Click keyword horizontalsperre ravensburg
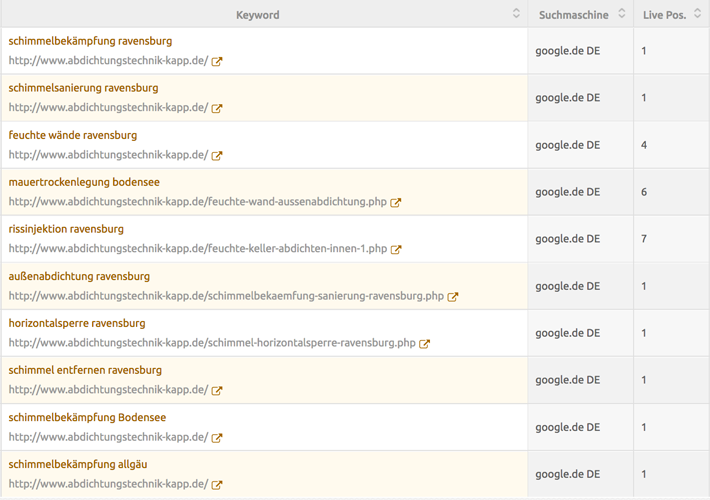710x500 pixels. 77,323
